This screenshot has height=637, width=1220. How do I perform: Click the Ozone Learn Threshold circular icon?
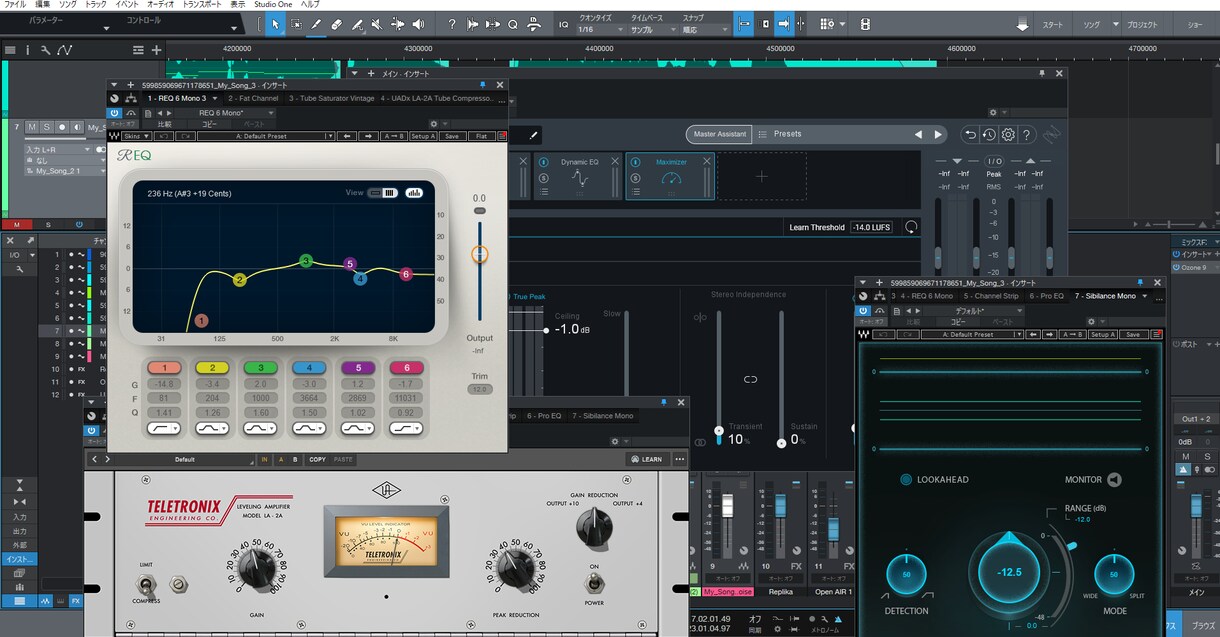[x=910, y=227]
